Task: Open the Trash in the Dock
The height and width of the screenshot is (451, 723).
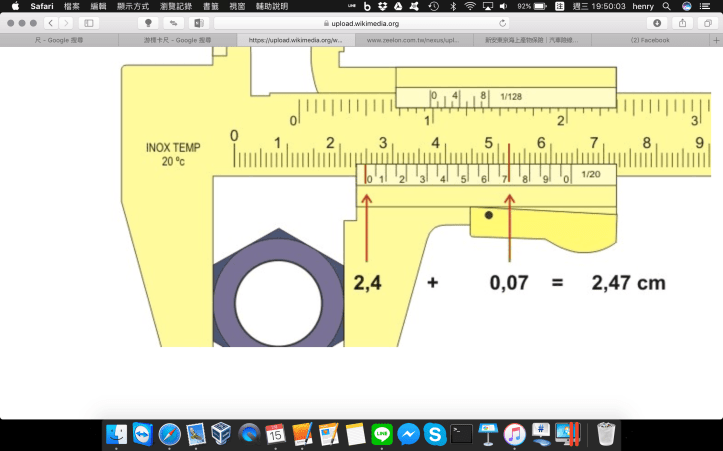Action: point(605,434)
